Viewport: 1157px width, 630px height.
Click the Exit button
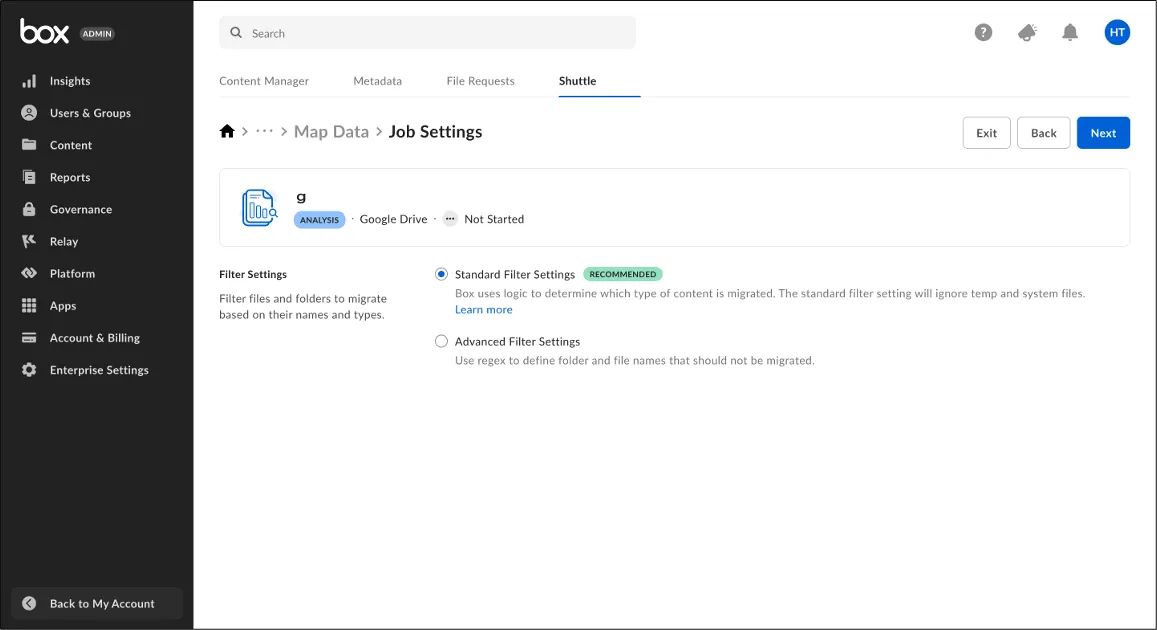(x=986, y=133)
